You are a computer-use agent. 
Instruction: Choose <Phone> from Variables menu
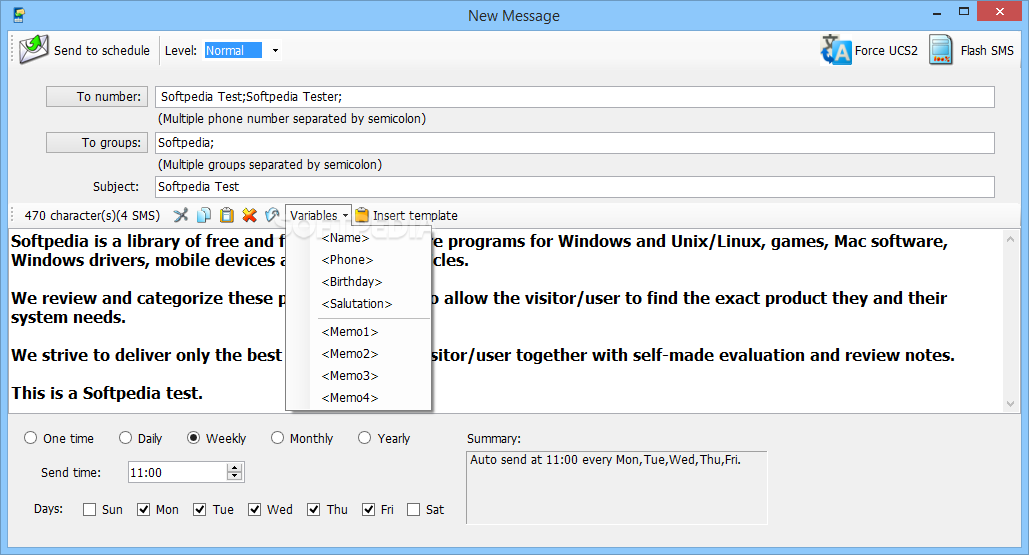[358, 260]
